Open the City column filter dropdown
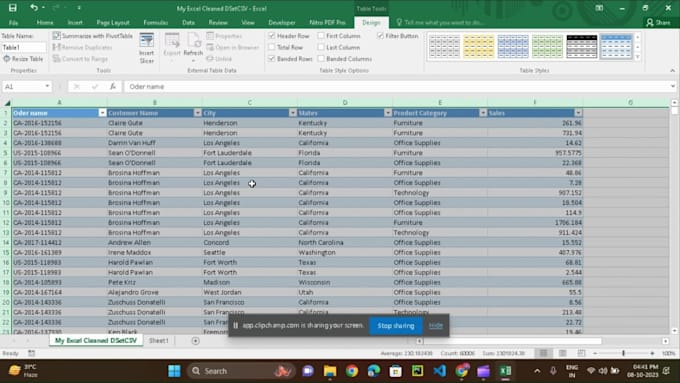This screenshot has height=383, width=680. [x=293, y=113]
